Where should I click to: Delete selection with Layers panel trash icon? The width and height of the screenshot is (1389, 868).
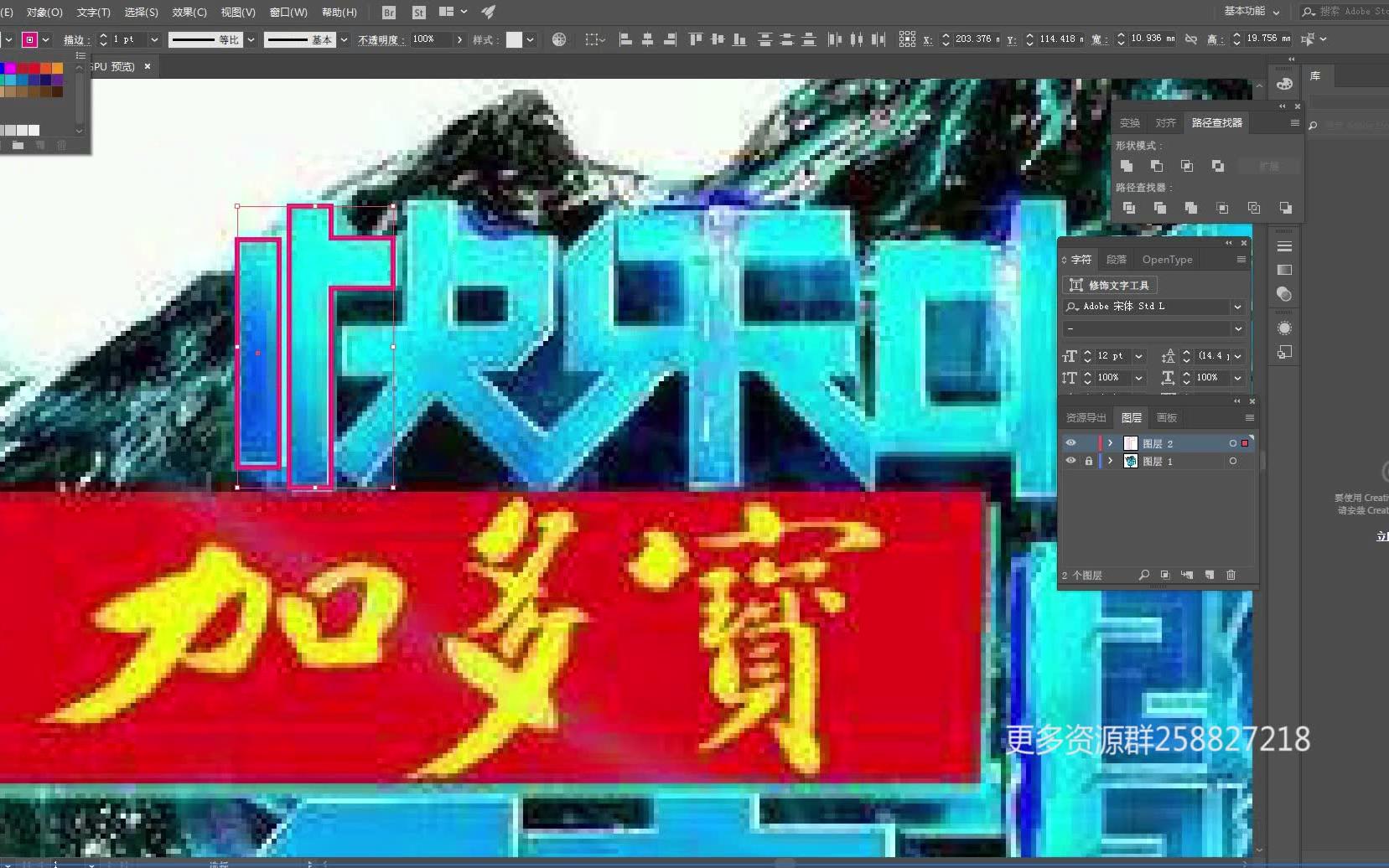1231,575
